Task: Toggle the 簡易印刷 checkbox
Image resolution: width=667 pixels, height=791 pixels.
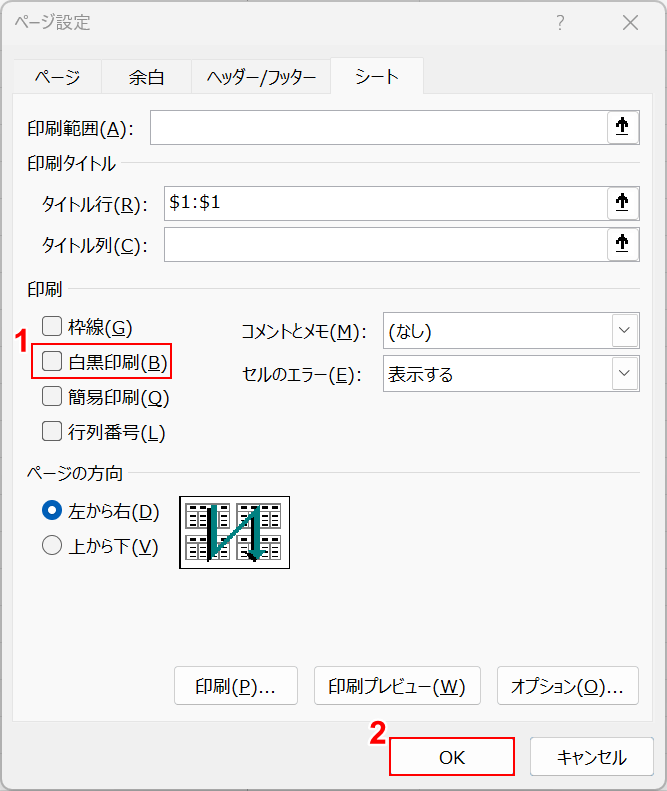Action: (x=52, y=397)
